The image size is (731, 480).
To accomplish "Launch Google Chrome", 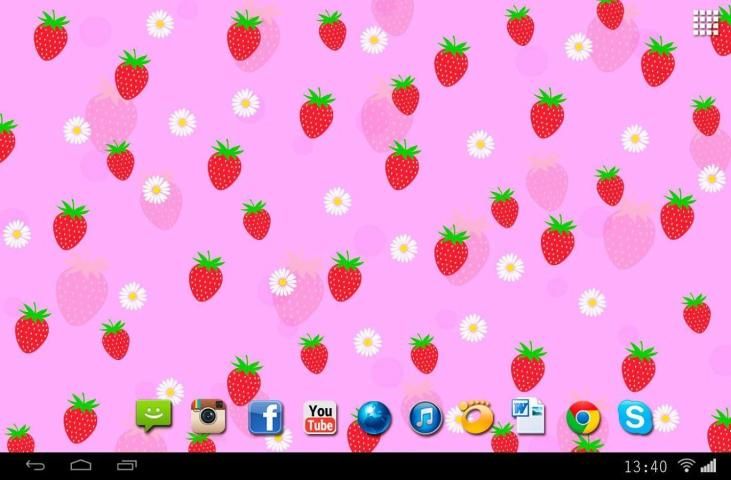I will pyautogui.click(x=583, y=416).
